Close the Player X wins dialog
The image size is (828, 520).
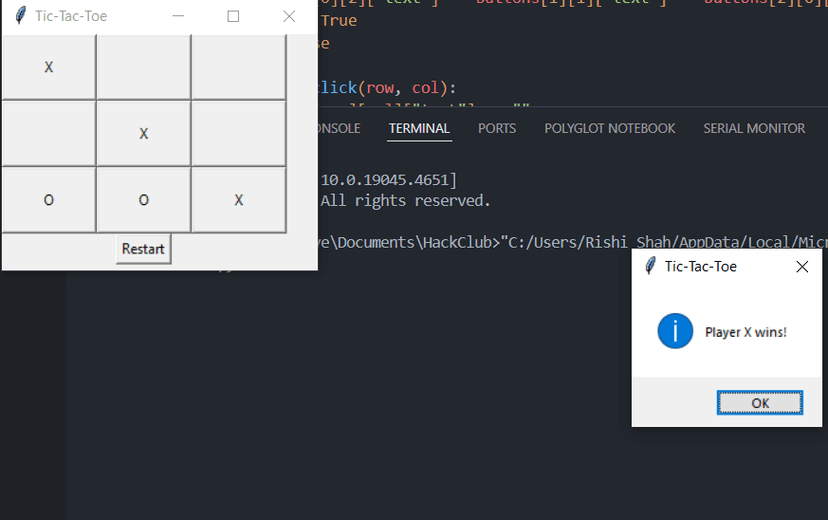(x=802, y=267)
